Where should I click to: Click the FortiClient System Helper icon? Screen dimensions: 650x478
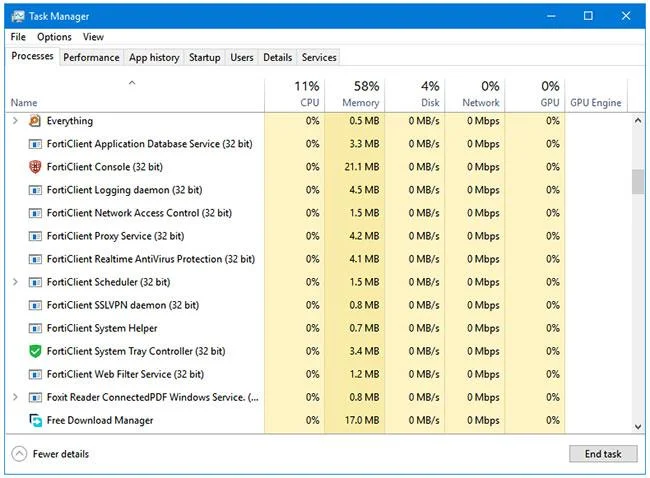pyautogui.click(x=35, y=328)
